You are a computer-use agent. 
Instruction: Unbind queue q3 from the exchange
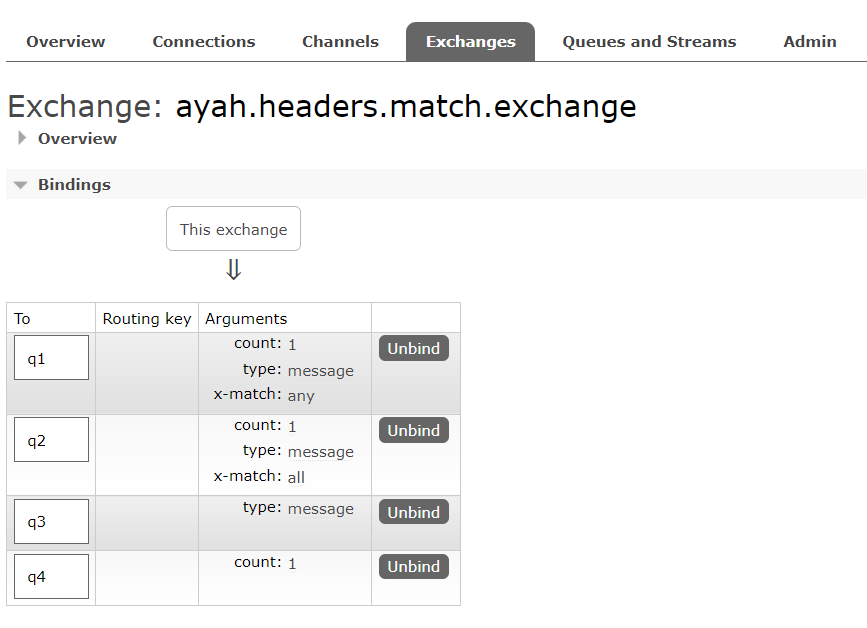point(413,511)
